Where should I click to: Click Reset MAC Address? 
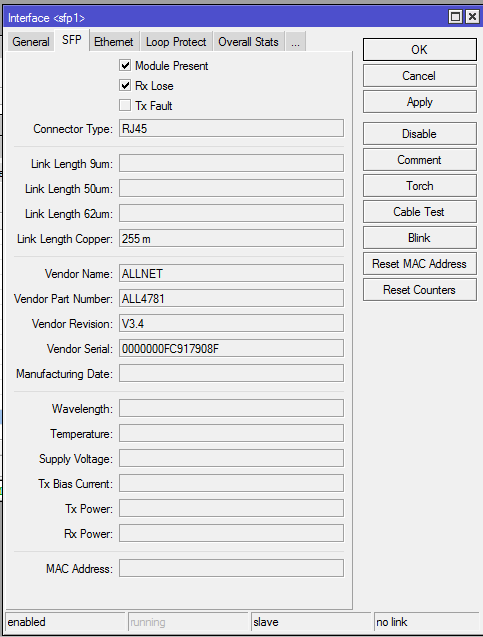(x=420, y=264)
